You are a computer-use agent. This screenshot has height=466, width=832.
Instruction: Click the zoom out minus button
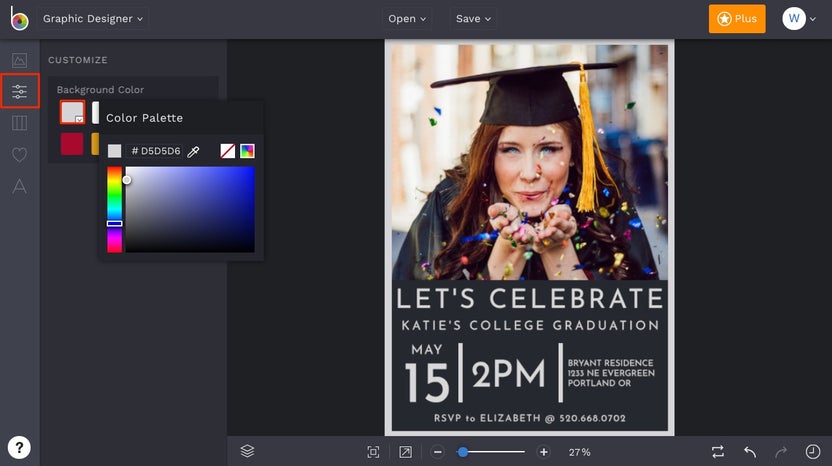(x=438, y=452)
